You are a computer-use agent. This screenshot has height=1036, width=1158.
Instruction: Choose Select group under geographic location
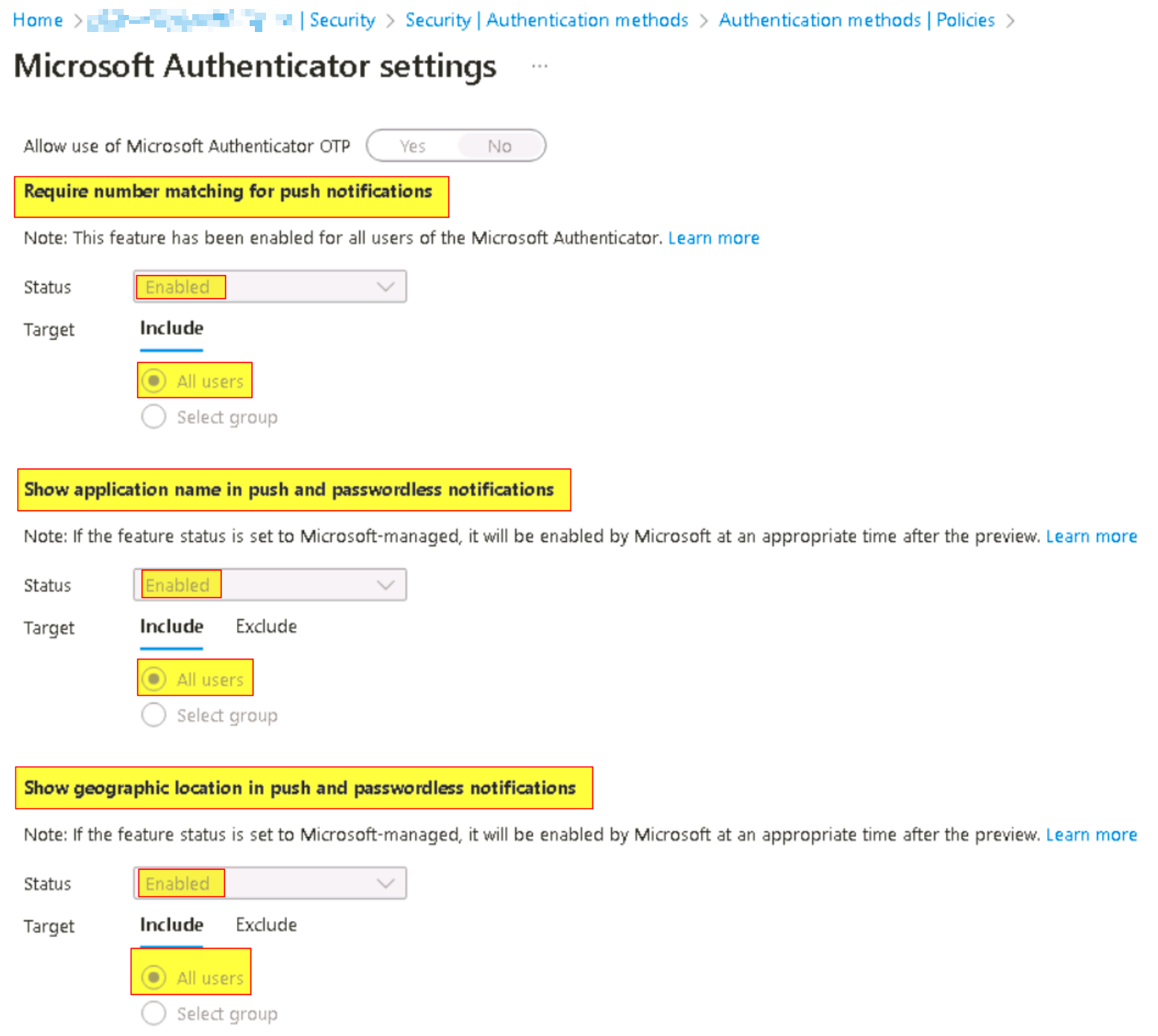click(154, 1013)
